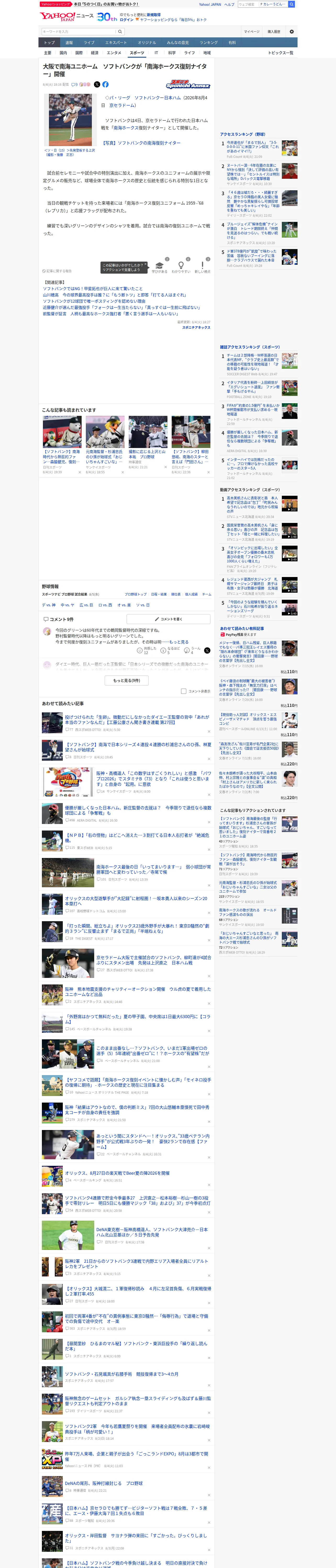Click the マイページ link
Image resolution: width=336 pixels, height=1568 pixels.
[251, 32]
